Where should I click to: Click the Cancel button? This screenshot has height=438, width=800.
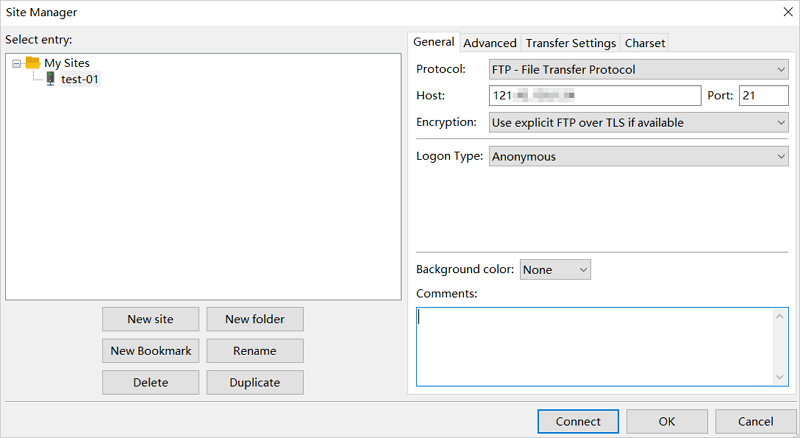click(756, 421)
